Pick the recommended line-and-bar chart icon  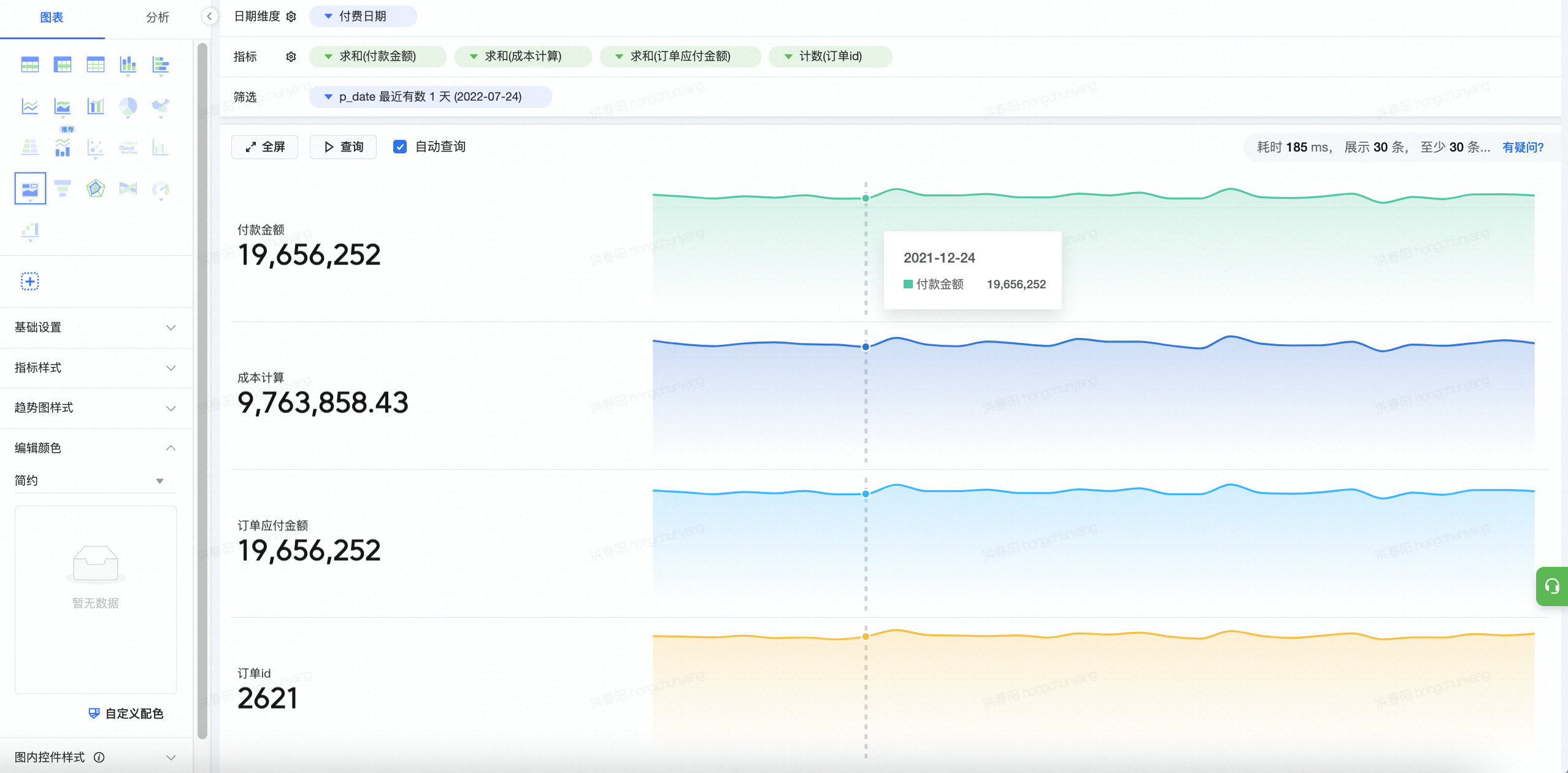(63, 147)
